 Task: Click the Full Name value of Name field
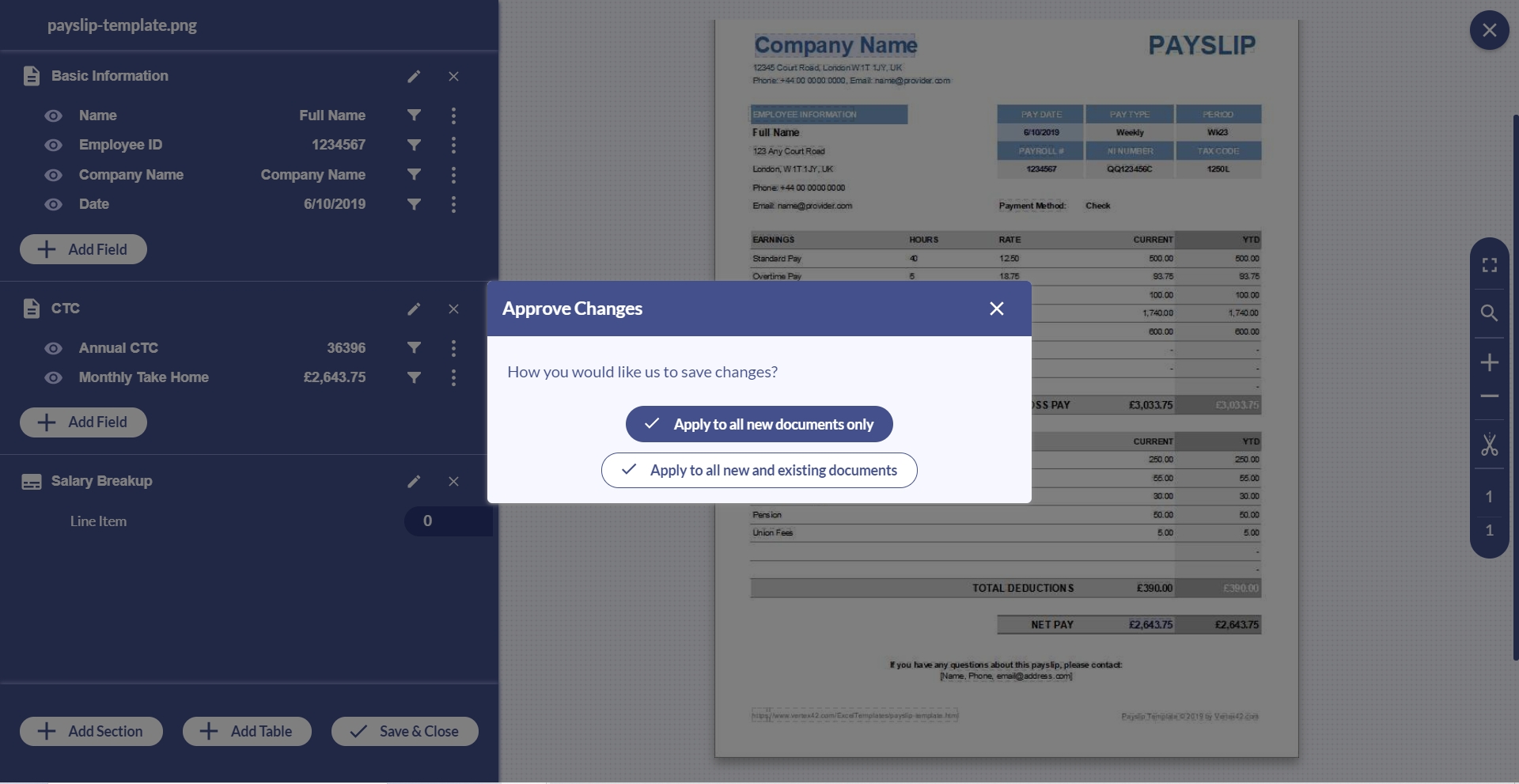tap(332, 116)
